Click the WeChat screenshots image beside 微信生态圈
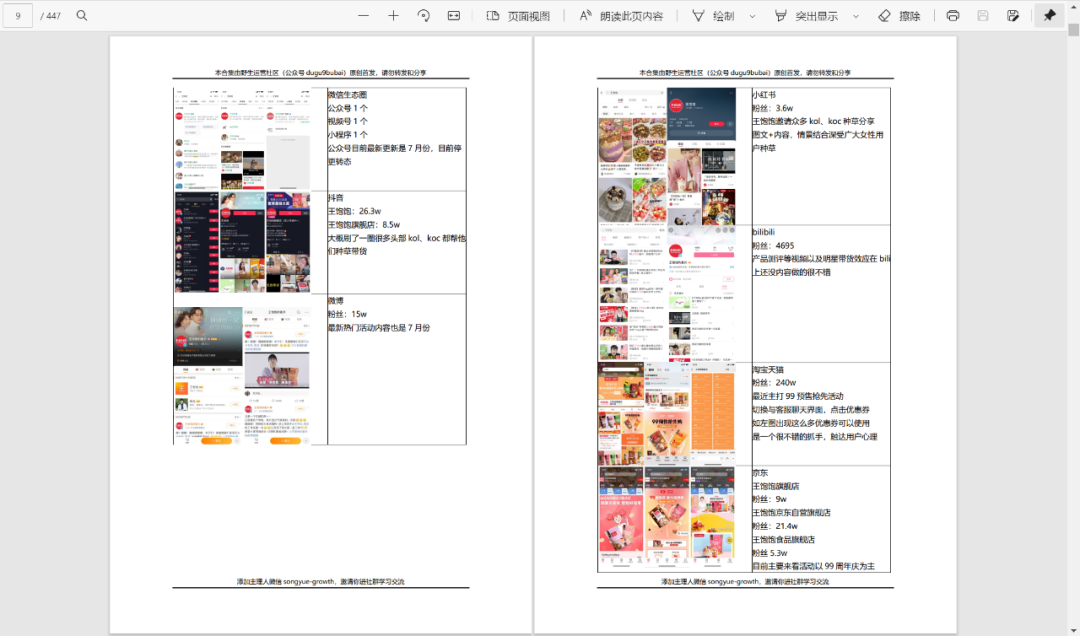 (242, 139)
